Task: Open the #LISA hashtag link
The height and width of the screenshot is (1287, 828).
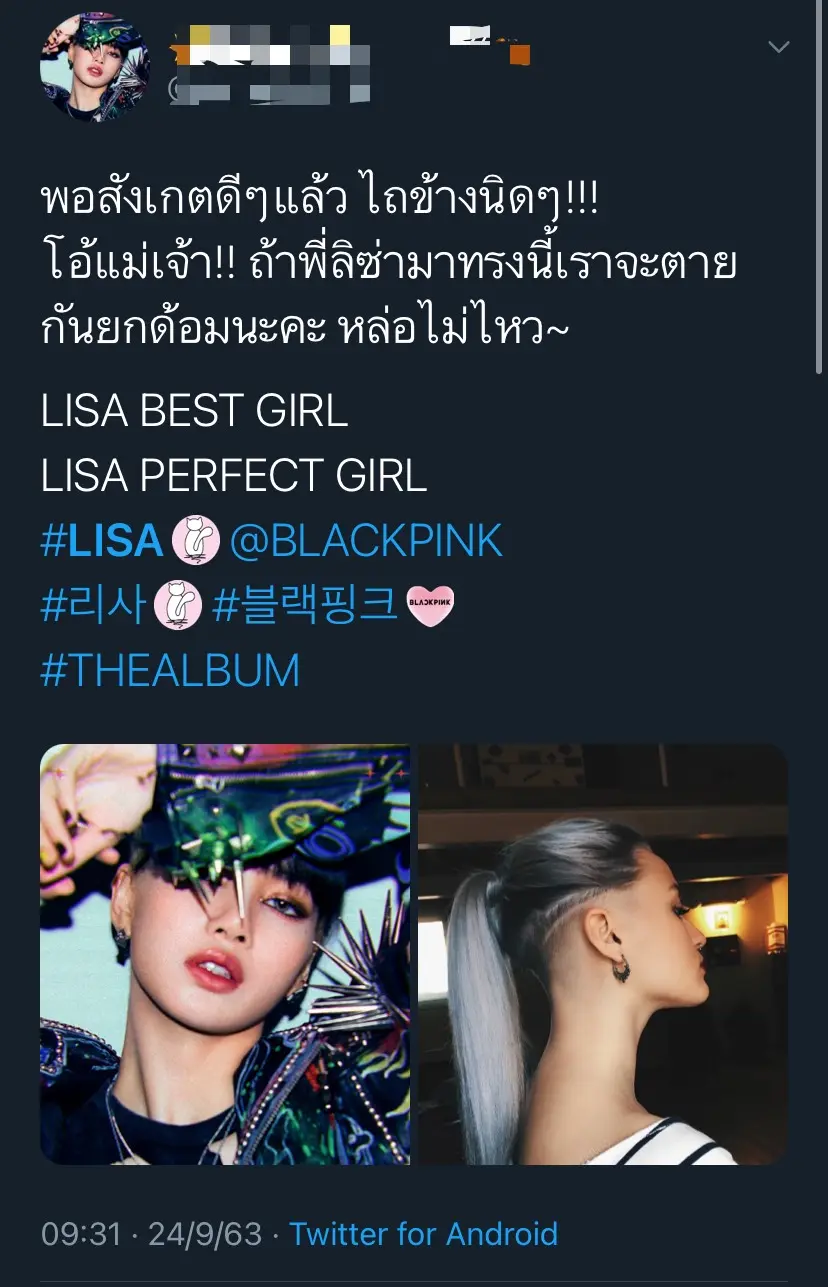Action: click(101, 541)
